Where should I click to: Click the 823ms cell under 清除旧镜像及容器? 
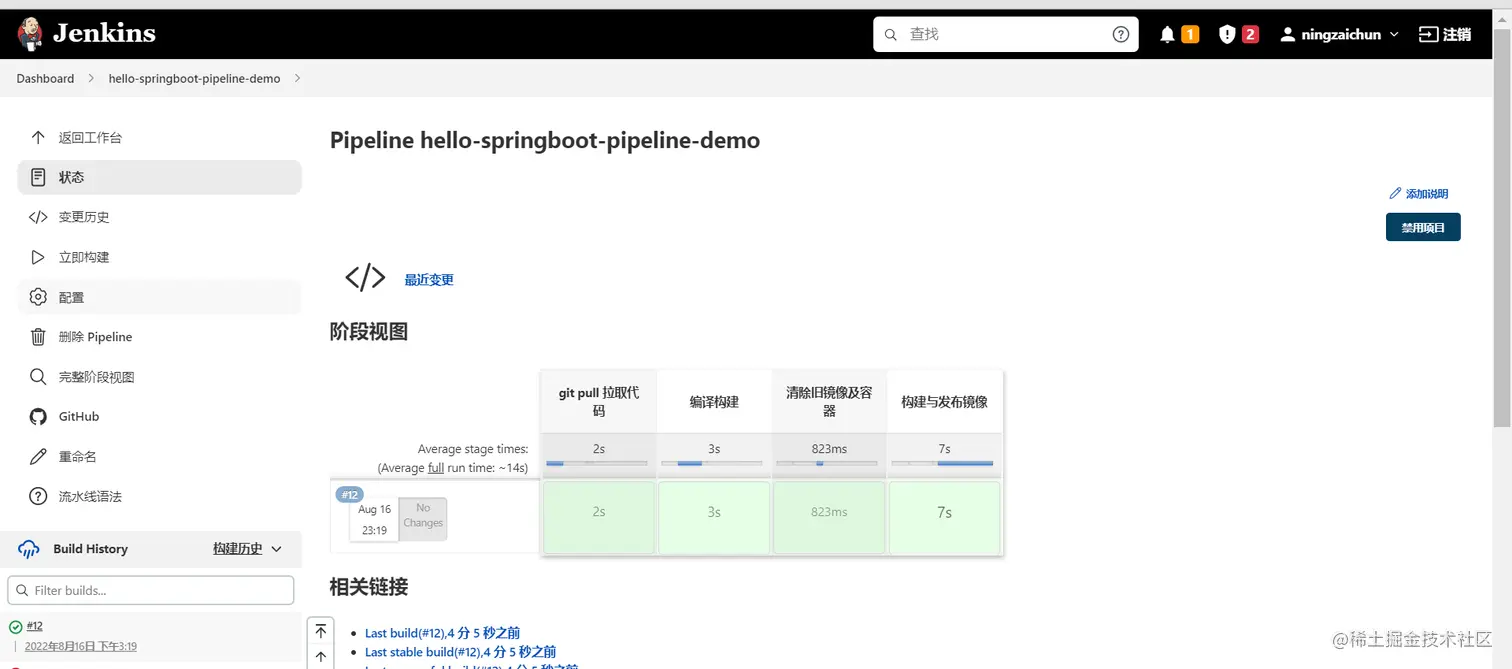[x=829, y=517]
